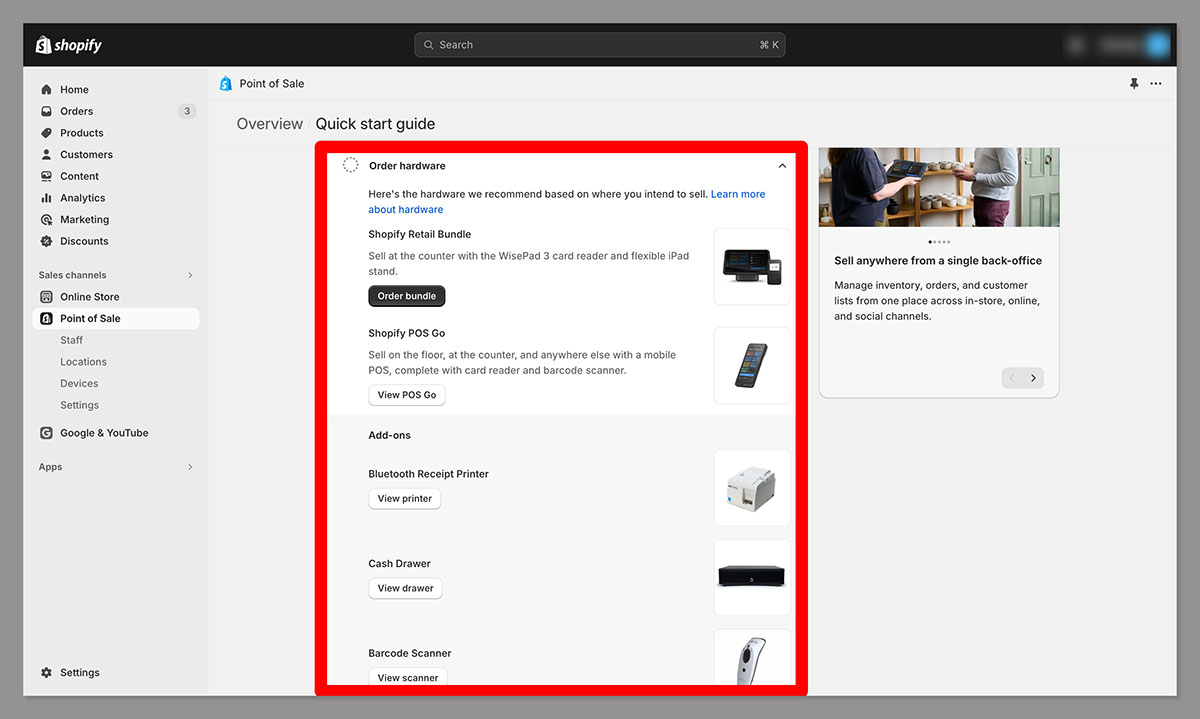The height and width of the screenshot is (719, 1200).
Task: Click the Order hardware heading text
Action: [x=407, y=166]
